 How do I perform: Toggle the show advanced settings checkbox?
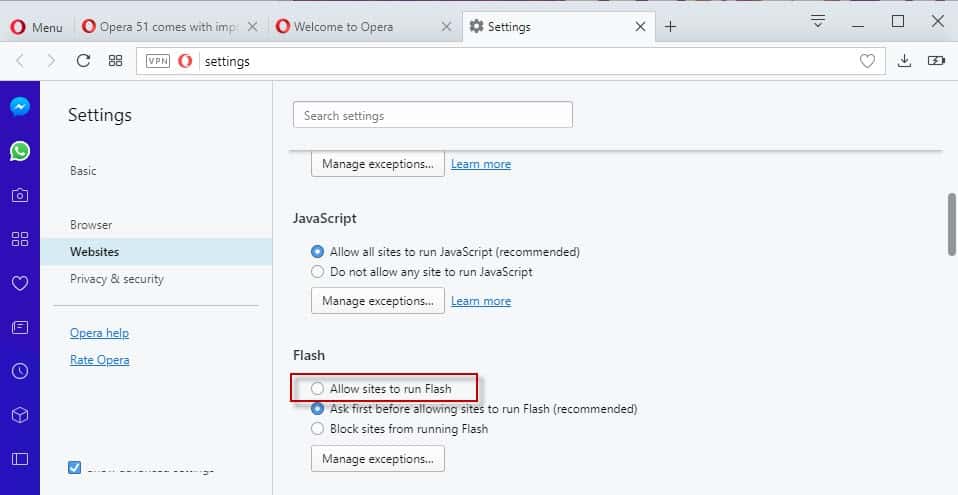[x=75, y=468]
